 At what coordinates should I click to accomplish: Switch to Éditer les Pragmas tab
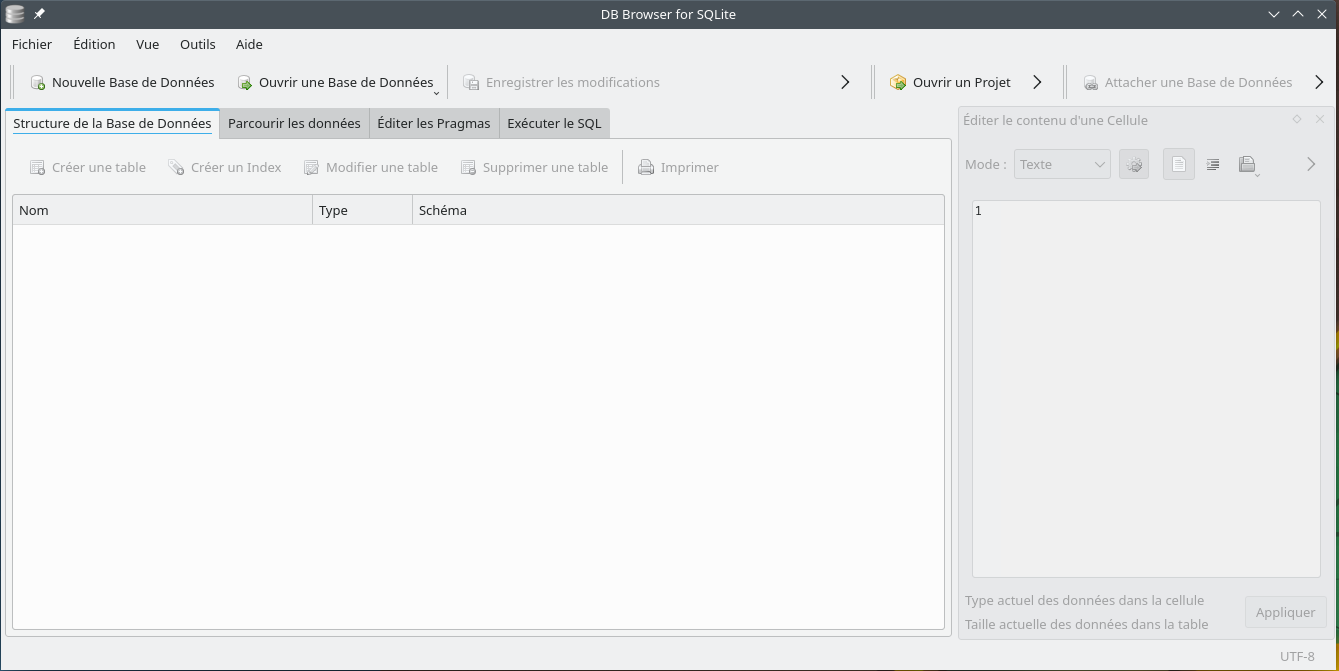click(434, 123)
